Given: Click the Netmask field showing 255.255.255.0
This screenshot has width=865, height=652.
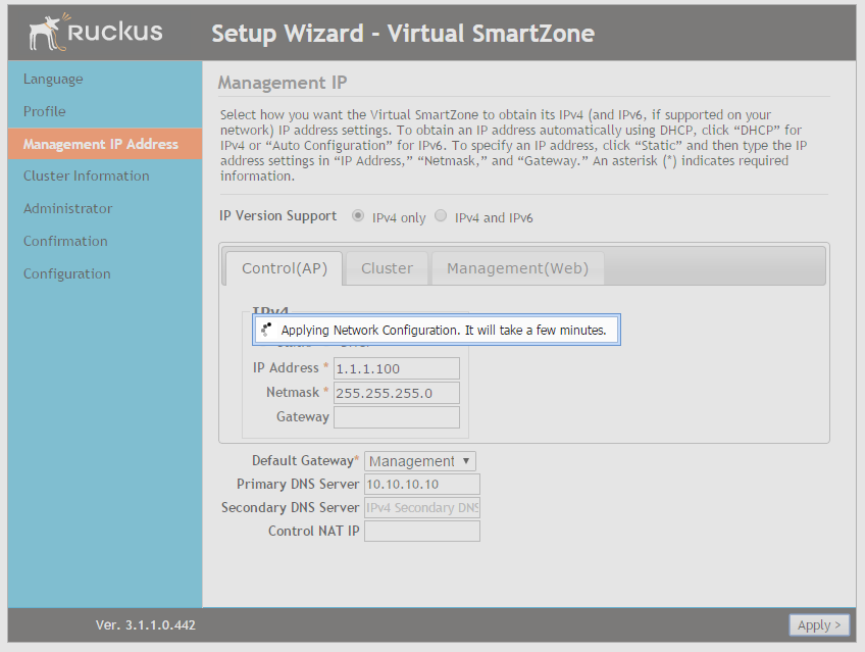Looking at the screenshot, I should (x=397, y=393).
